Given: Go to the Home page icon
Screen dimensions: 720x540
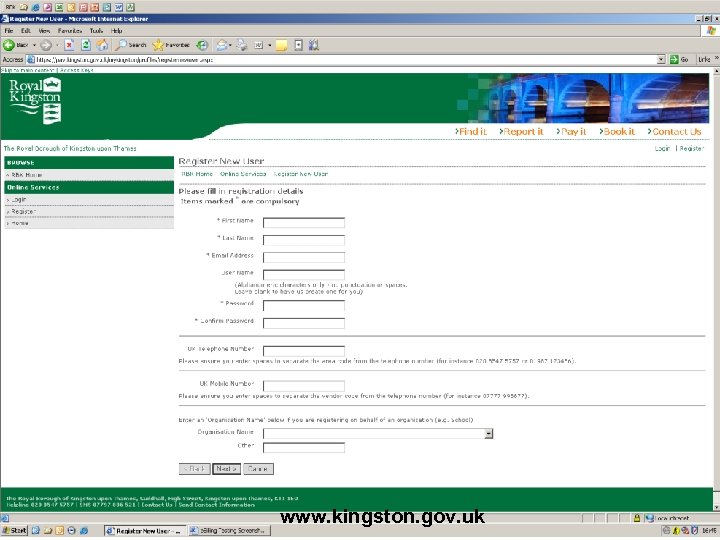Looking at the screenshot, I should (102, 45).
